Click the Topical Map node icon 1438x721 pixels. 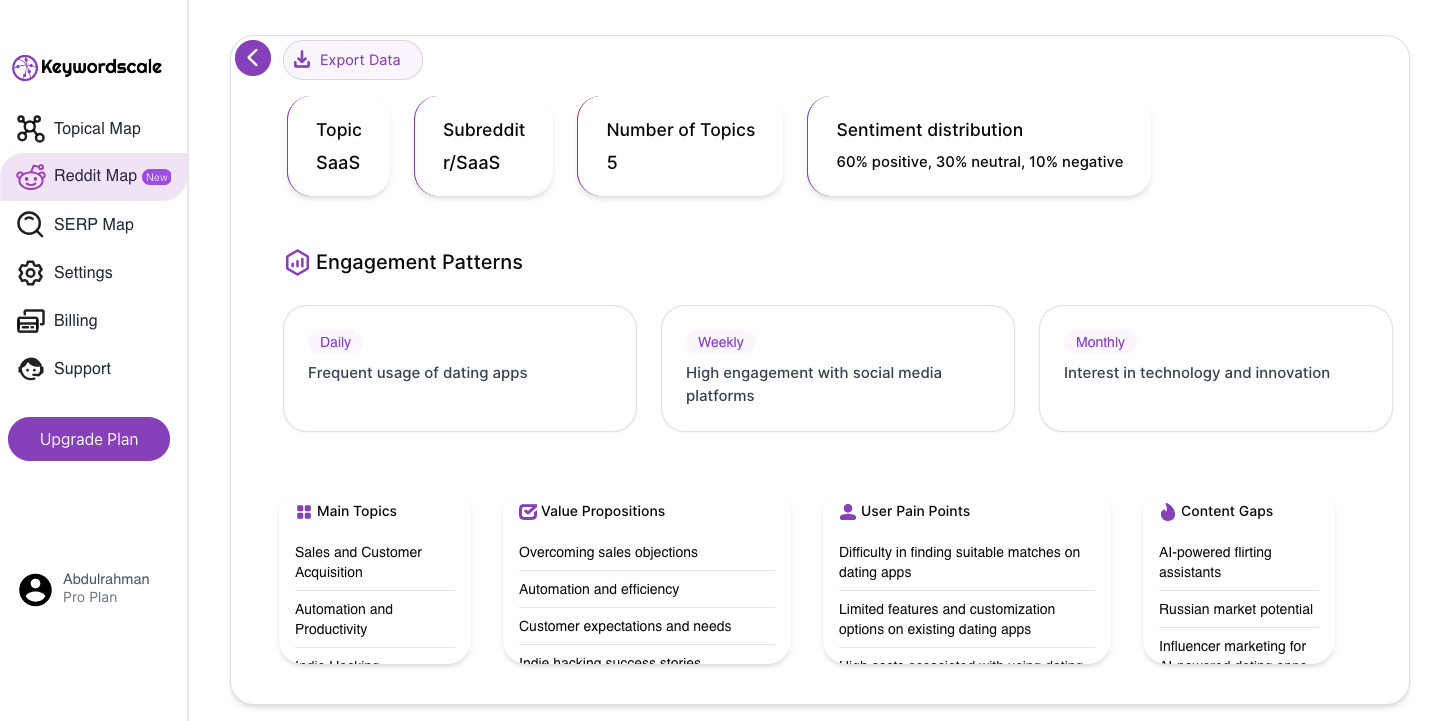coord(31,129)
